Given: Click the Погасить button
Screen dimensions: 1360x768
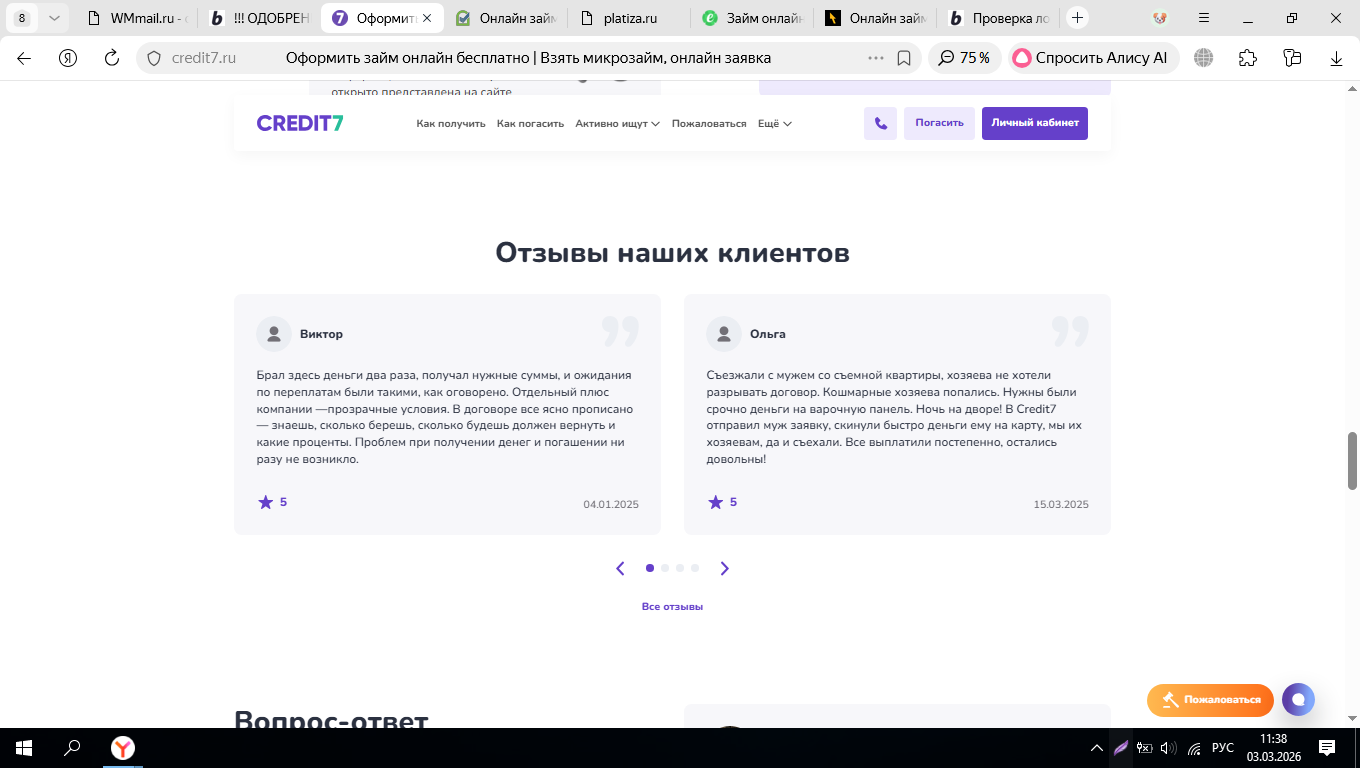Looking at the screenshot, I should 939,123.
